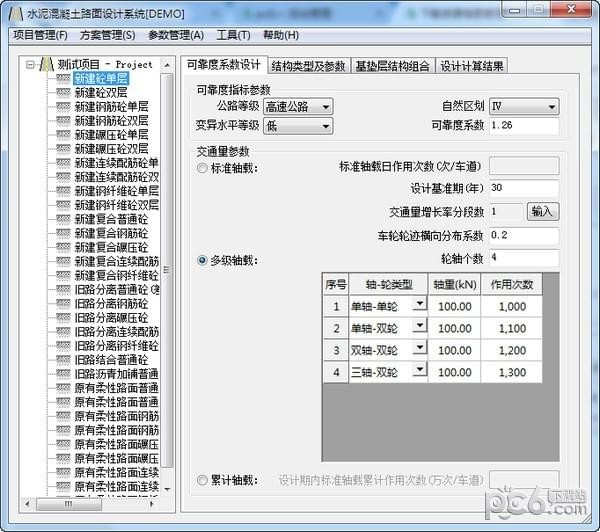The height and width of the screenshot is (532, 600).
Task: Open axle type dropdown for 双轴-双轮 row
Action: [420, 348]
